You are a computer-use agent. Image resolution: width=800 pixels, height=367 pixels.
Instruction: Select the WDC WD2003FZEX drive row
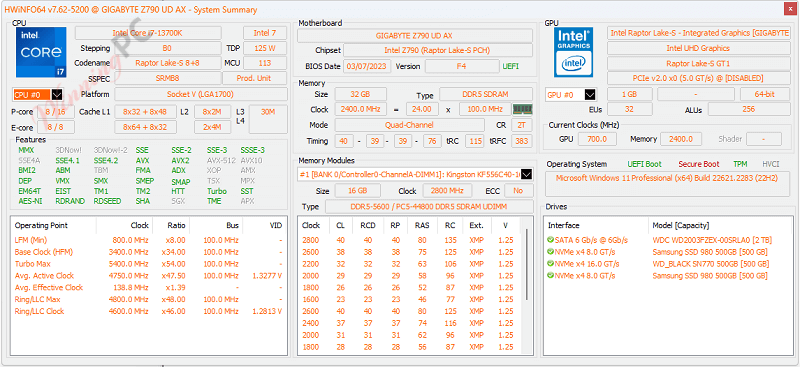[x=668, y=240]
